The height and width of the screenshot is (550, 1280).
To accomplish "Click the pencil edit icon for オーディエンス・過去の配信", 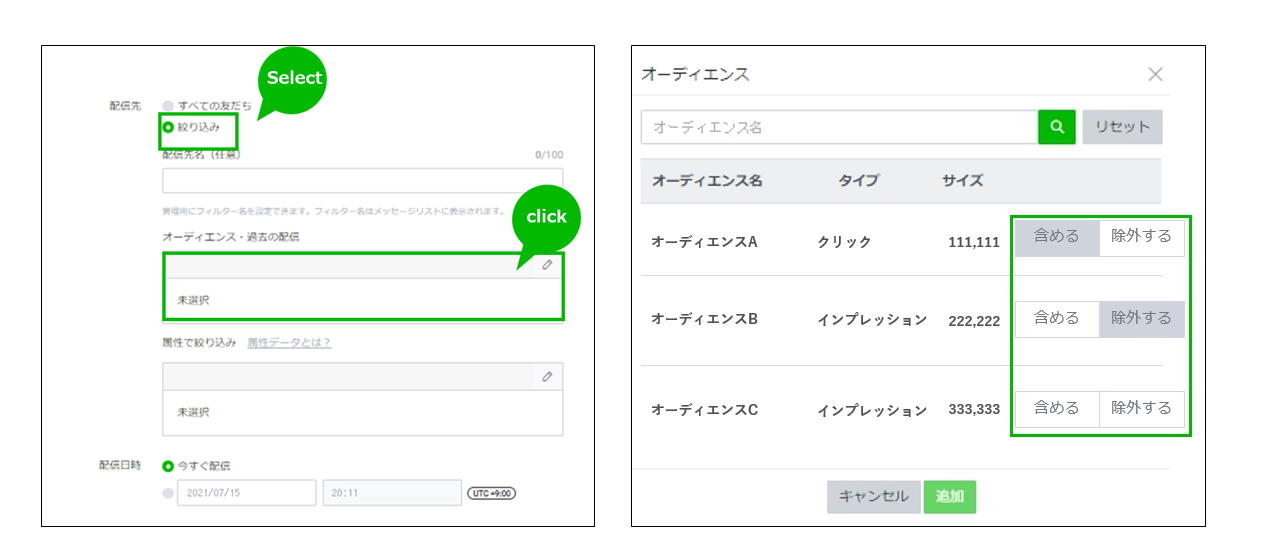I will tap(547, 265).
